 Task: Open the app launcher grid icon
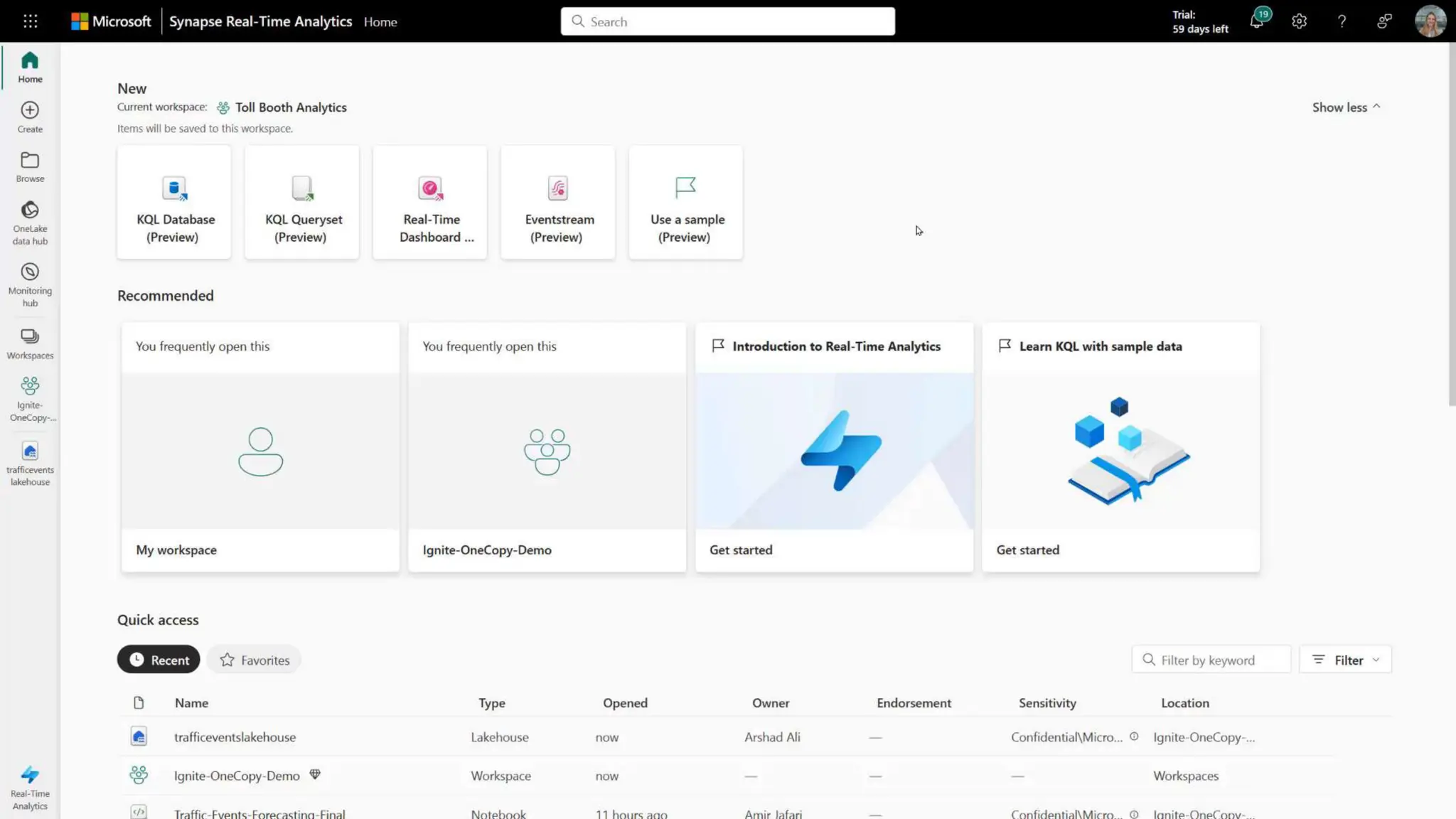(x=30, y=21)
